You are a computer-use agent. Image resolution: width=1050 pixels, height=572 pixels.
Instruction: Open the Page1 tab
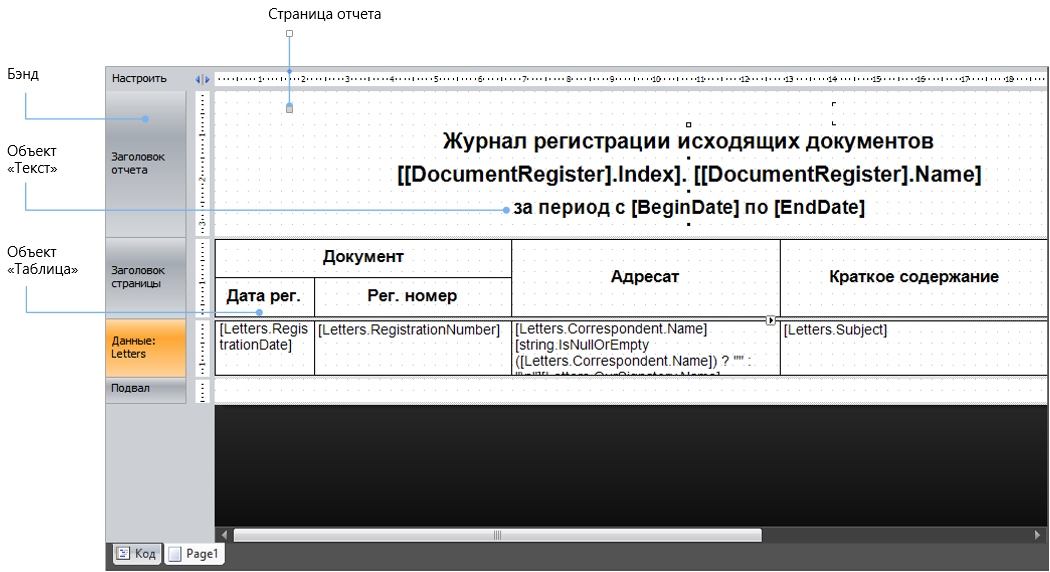tap(195, 553)
